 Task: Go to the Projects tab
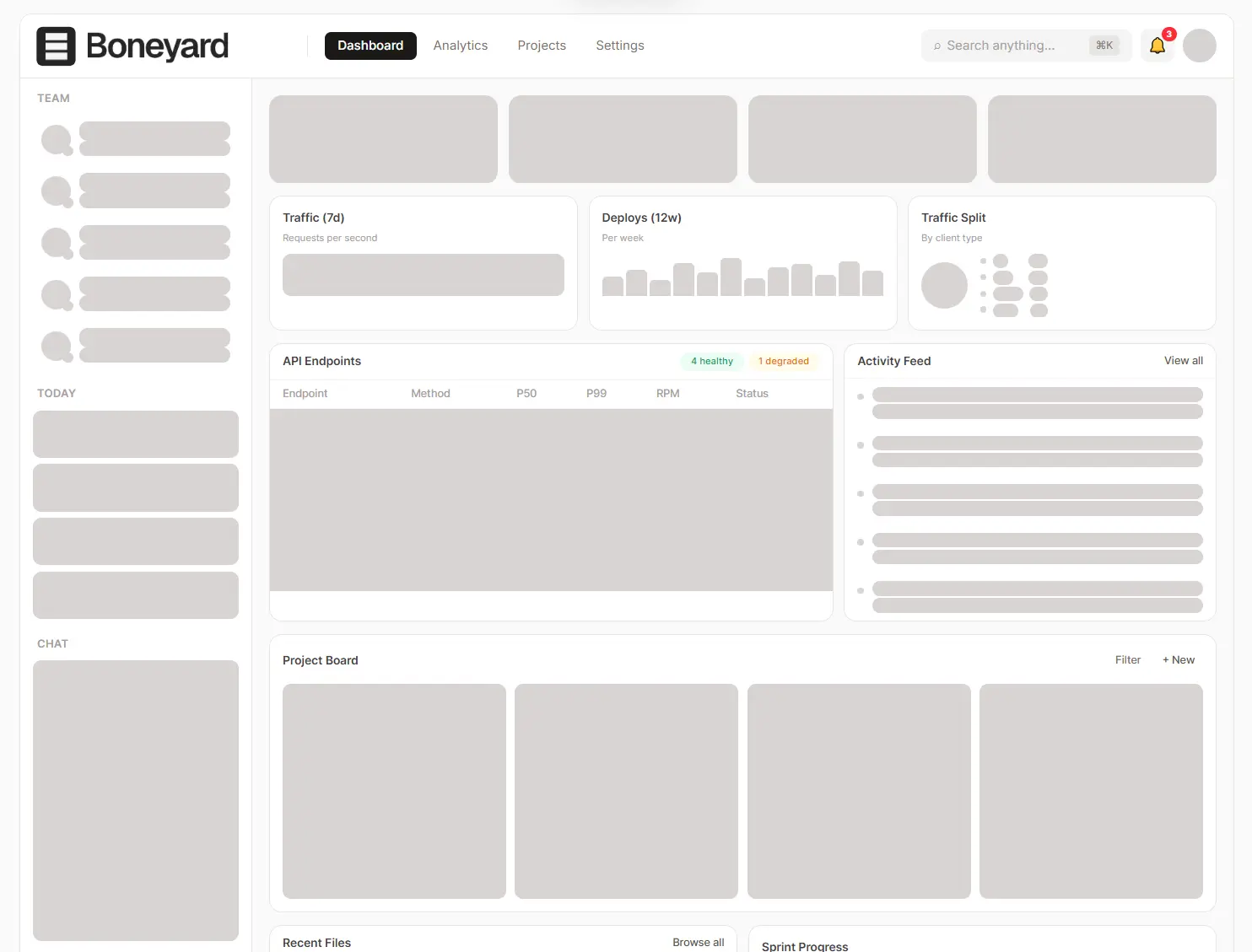coord(542,46)
